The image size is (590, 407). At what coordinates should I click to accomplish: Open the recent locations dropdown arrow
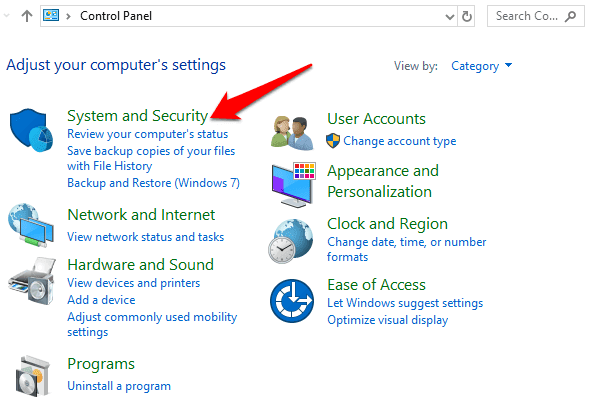click(6, 16)
